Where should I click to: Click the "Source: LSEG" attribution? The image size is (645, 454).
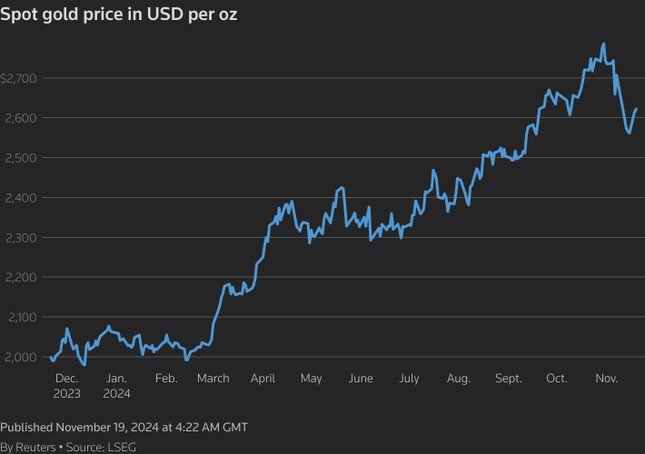[x=101, y=446]
